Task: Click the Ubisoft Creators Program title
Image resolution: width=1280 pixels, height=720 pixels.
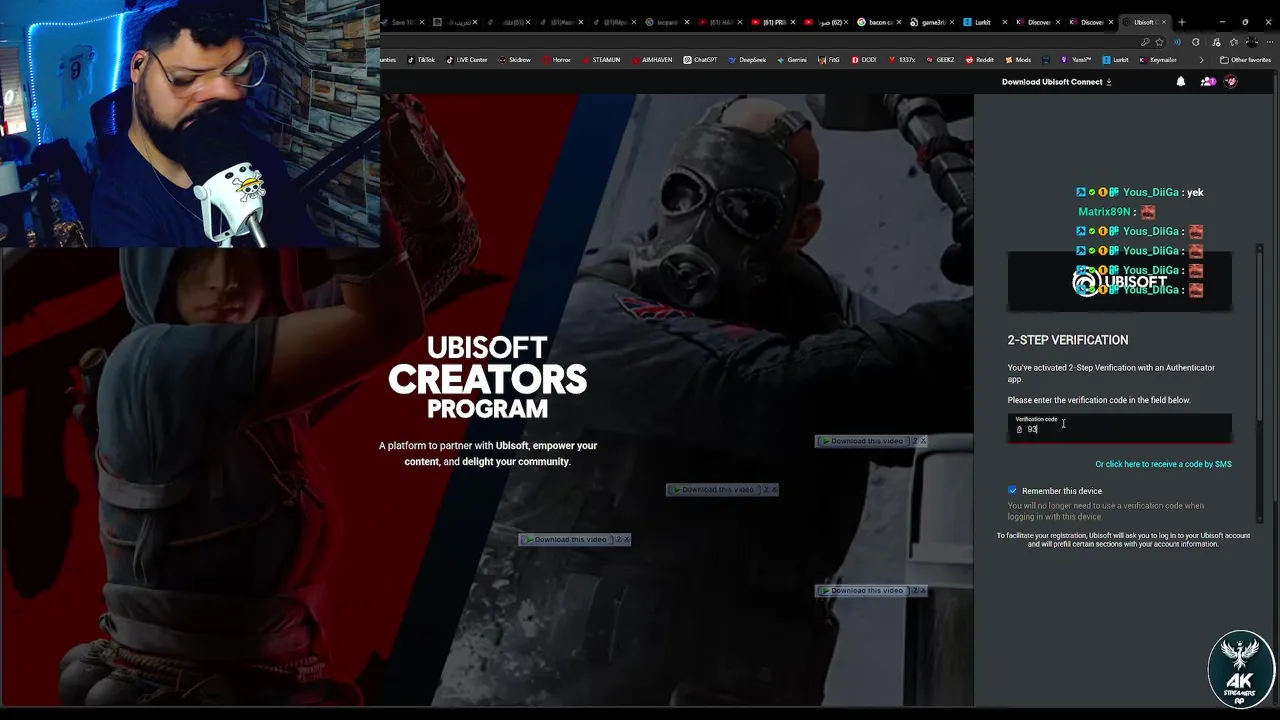Action: click(x=488, y=377)
